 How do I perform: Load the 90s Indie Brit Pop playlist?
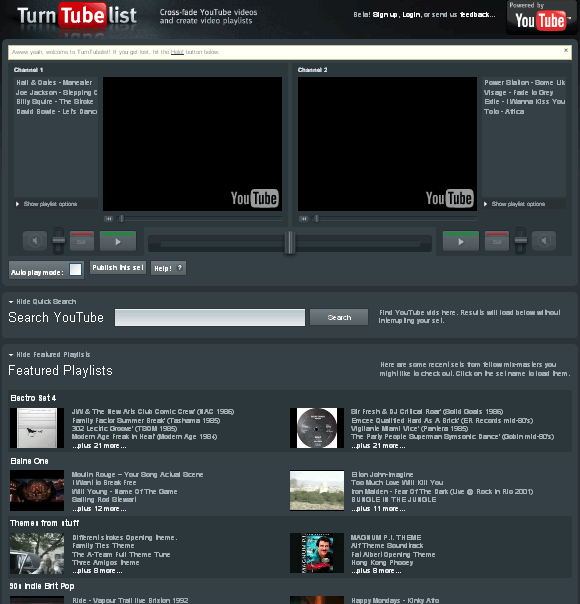42,586
